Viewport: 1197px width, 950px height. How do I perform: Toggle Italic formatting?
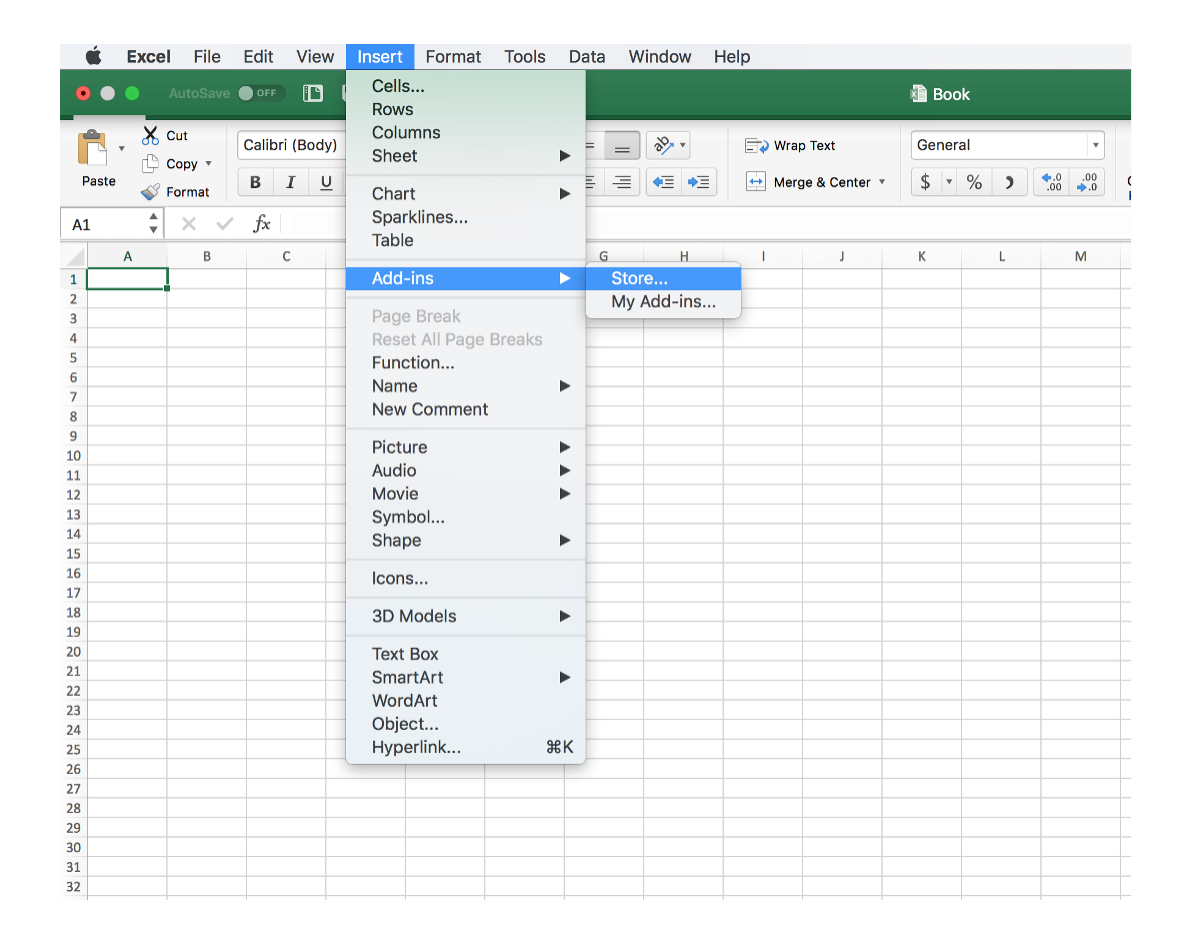click(290, 183)
